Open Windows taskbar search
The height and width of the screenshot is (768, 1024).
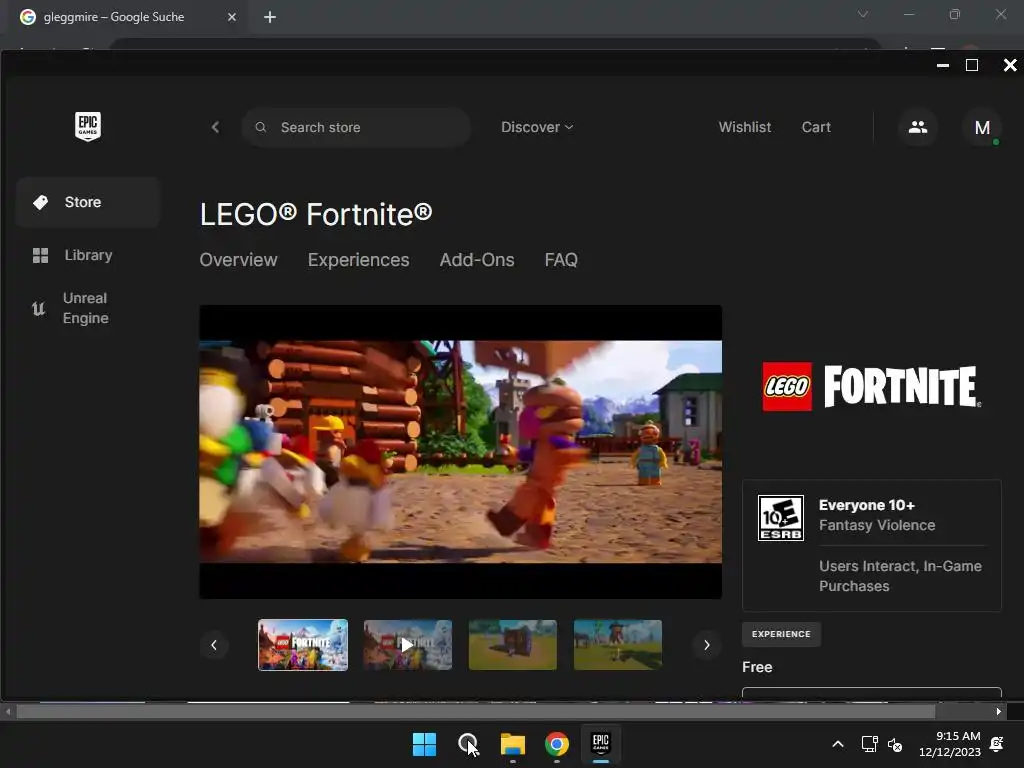(468, 744)
